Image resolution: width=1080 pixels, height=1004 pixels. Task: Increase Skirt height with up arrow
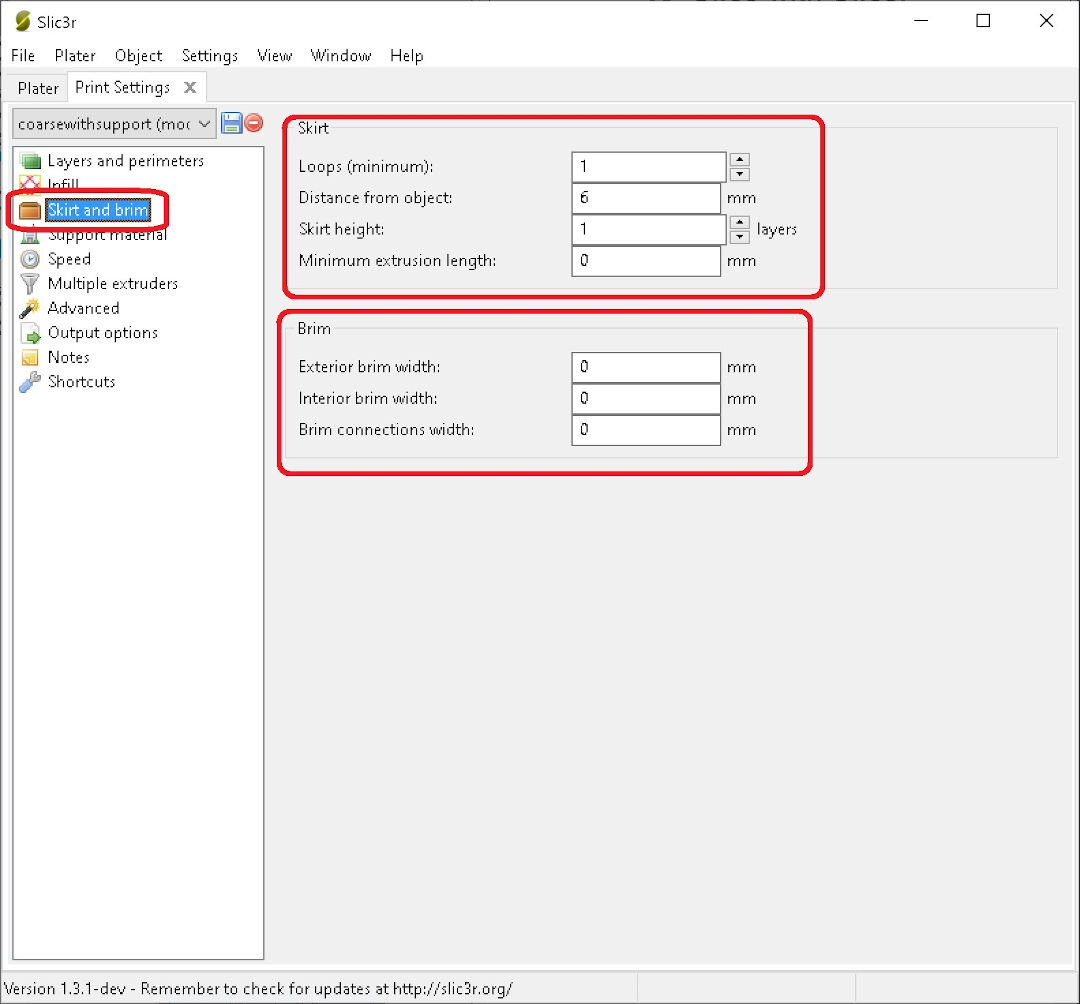[740, 222]
